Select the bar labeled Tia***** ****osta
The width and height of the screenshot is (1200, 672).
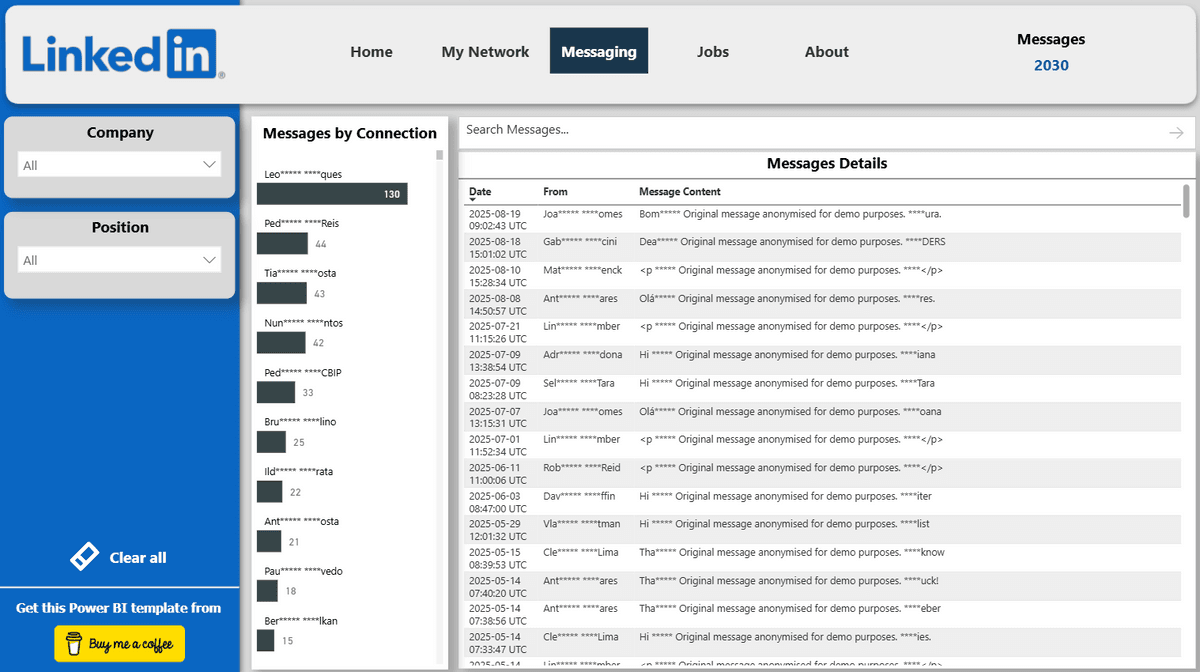pyautogui.click(x=281, y=293)
